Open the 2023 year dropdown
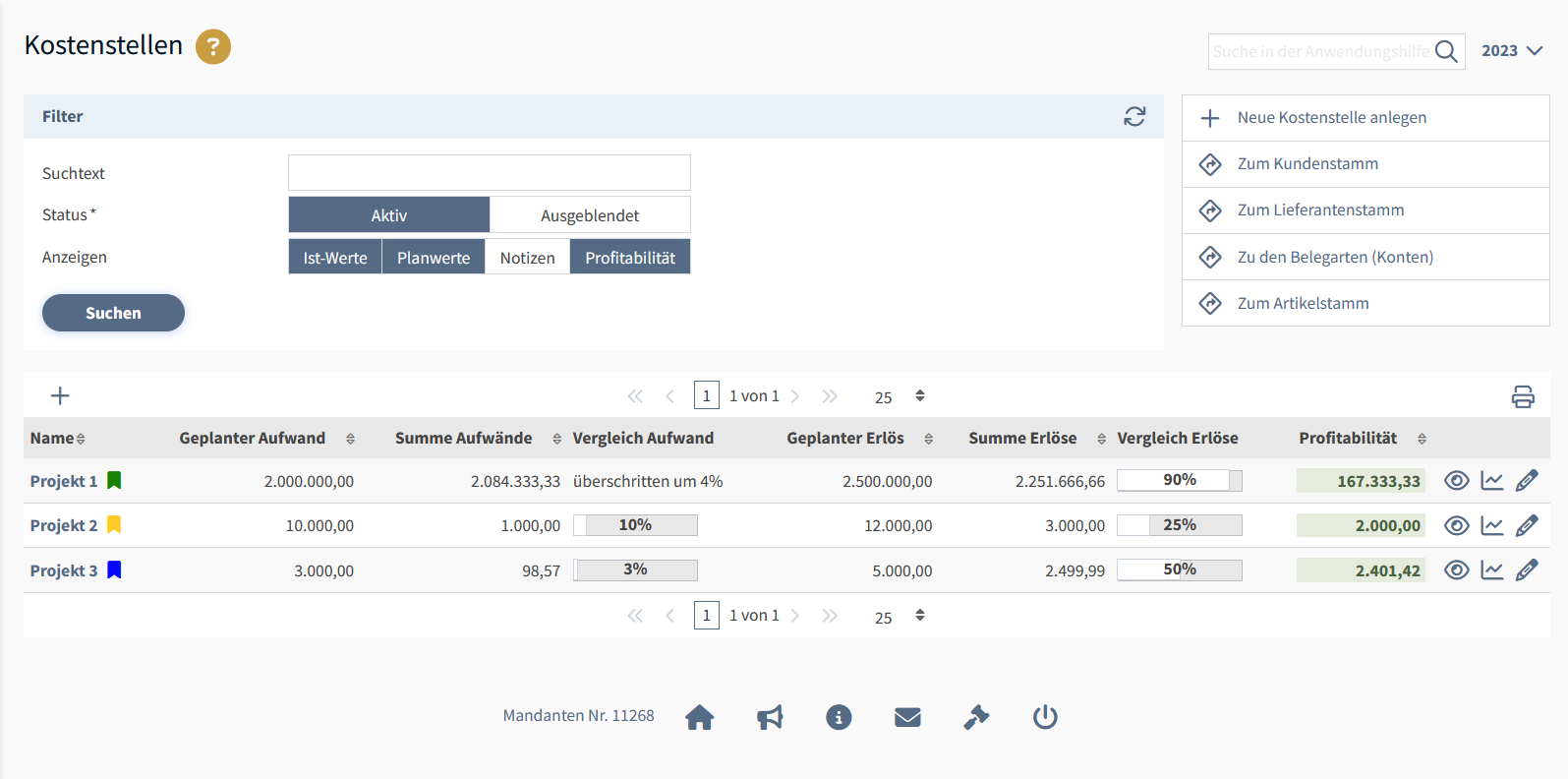 coord(1511,51)
